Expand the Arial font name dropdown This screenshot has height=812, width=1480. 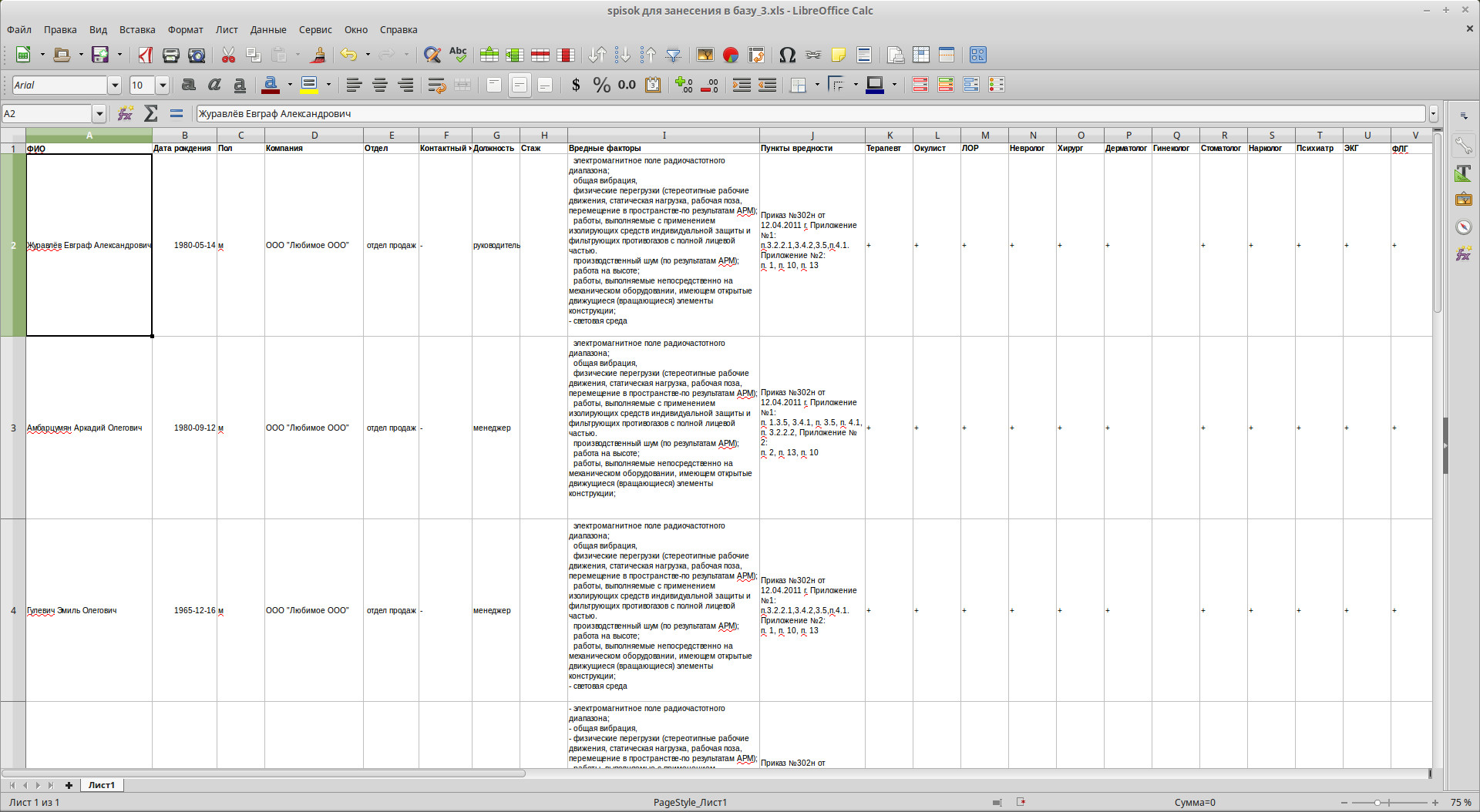(115, 85)
